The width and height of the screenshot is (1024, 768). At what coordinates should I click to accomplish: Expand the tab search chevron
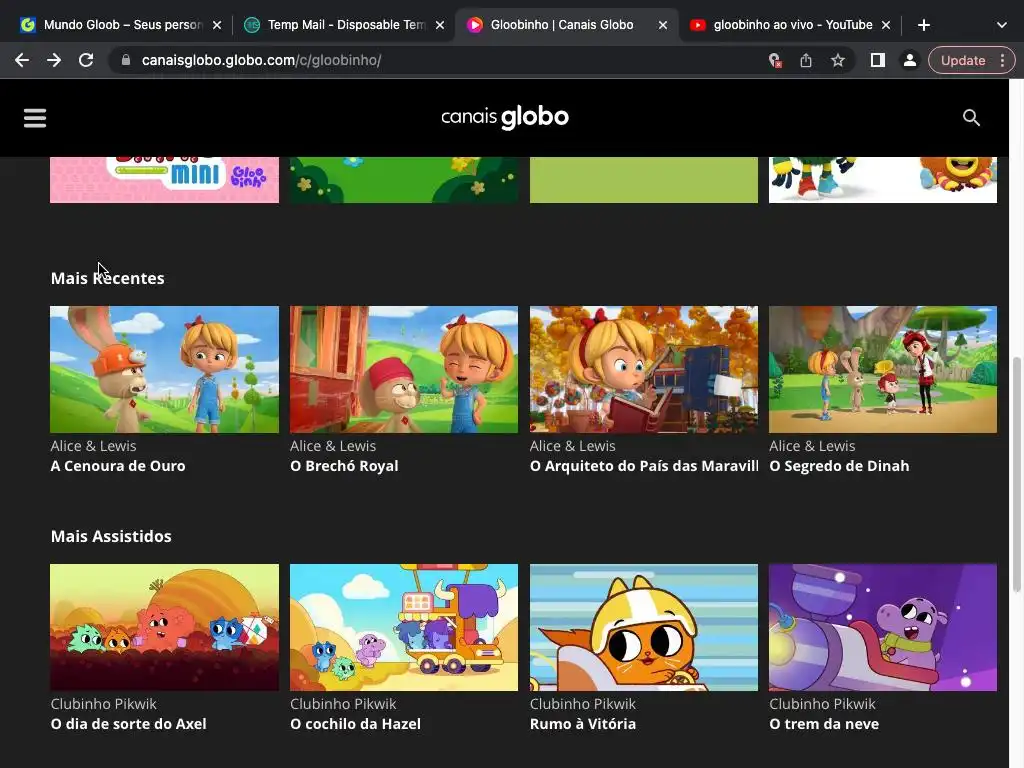coord(1001,25)
